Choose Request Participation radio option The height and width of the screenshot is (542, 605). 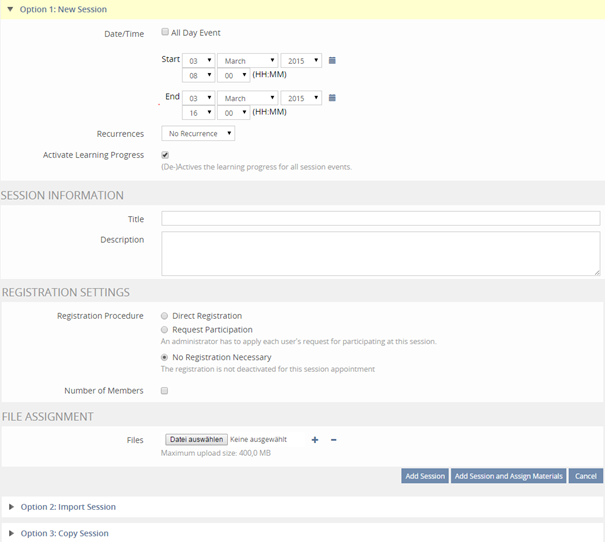pyautogui.click(x=165, y=329)
